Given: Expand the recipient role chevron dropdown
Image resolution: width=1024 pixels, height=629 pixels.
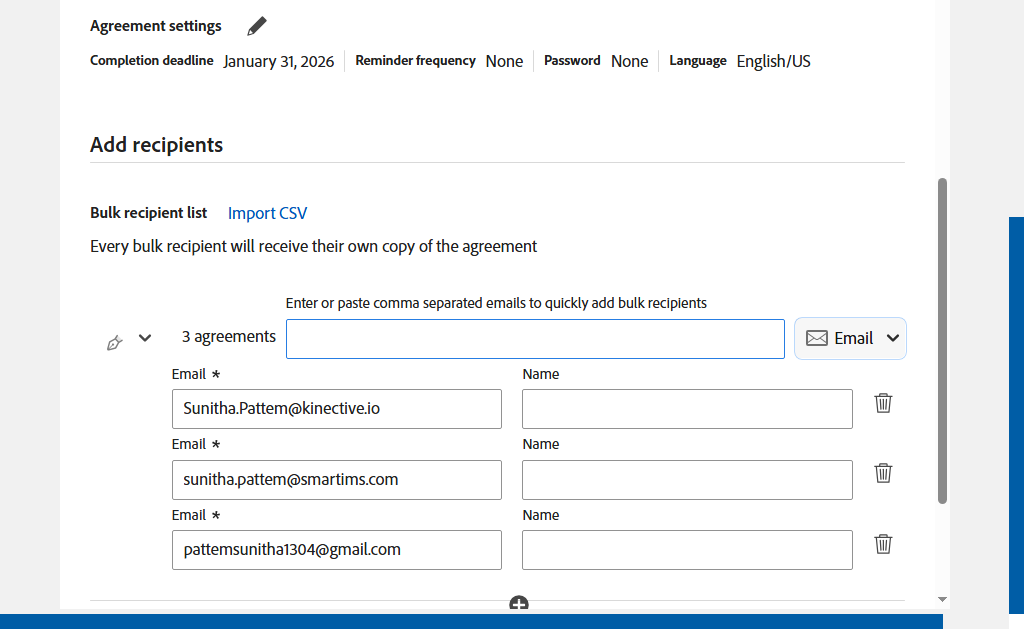Looking at the screenshot, I should [x=145, y=338].
